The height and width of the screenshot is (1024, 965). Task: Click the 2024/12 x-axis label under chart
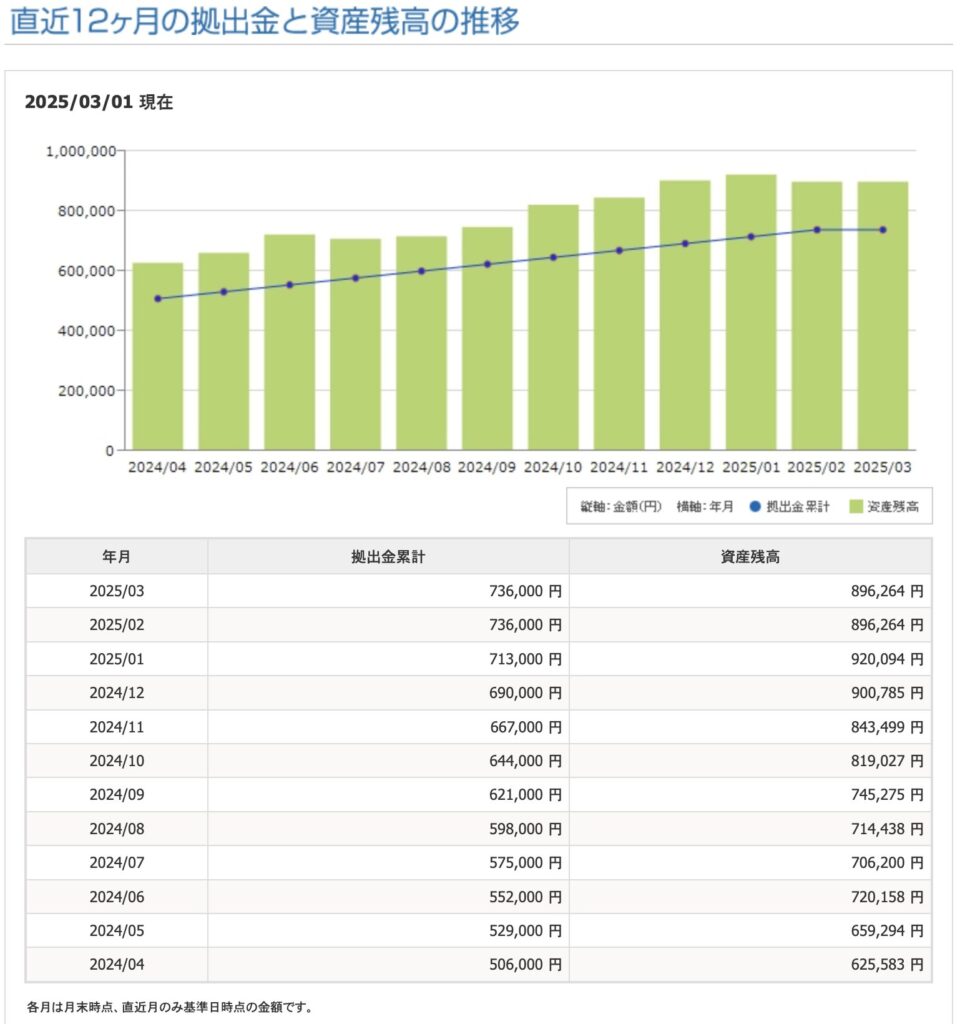tap(685, 467)
